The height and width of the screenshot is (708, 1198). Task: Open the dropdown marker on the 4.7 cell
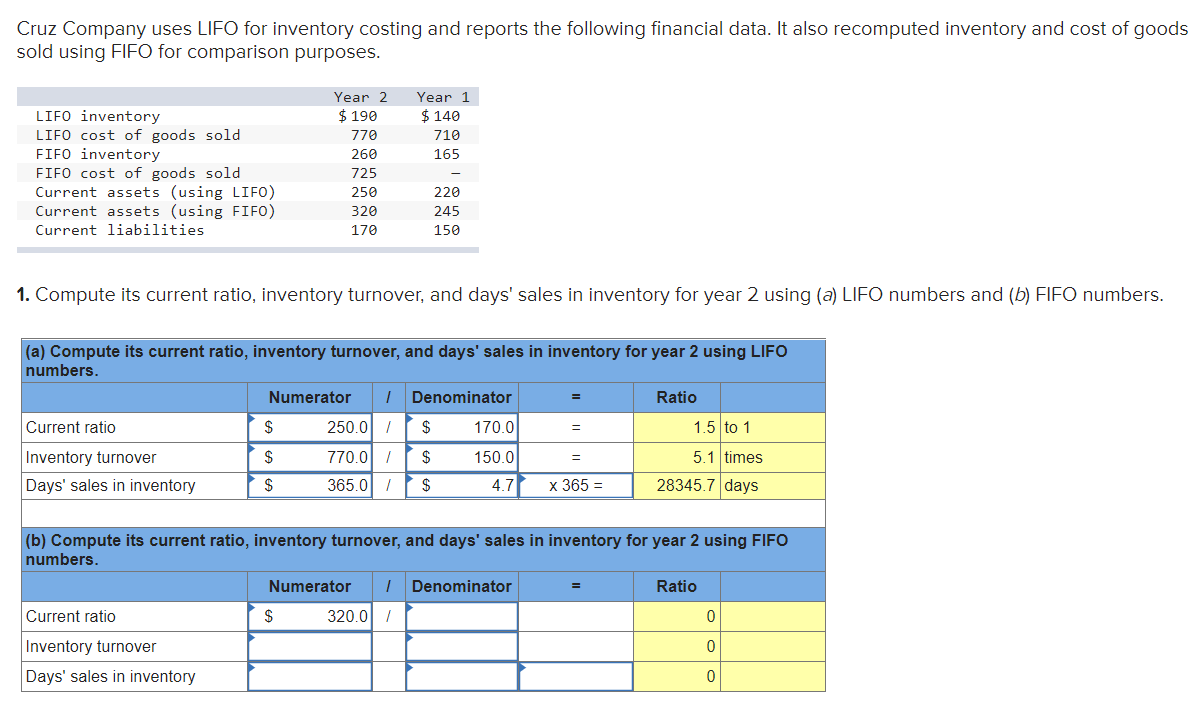409,478
